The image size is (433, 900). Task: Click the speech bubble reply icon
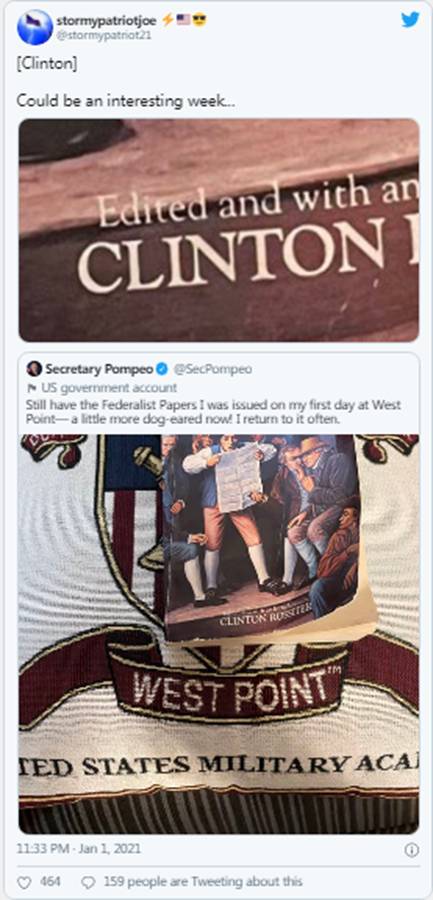(x=88, y=882)
